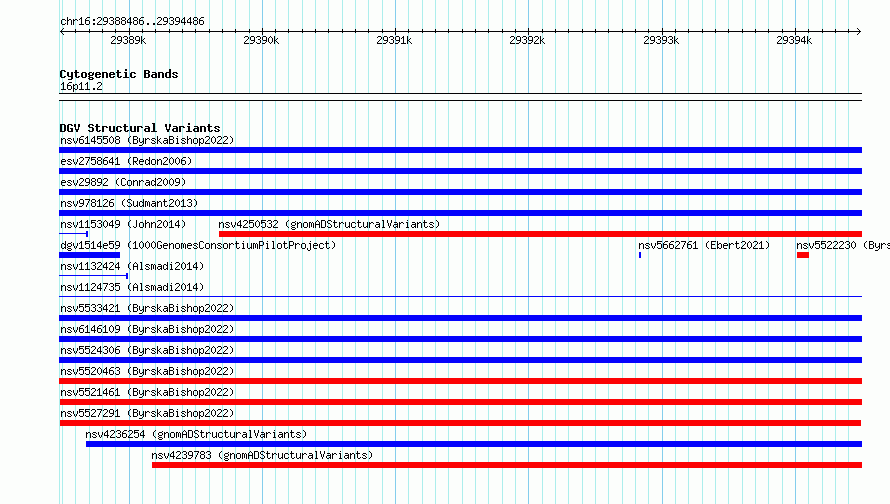Click the left arrowhead of the ruler
The height and width of the screenshot is (504, 890).
tap(62, 31)
